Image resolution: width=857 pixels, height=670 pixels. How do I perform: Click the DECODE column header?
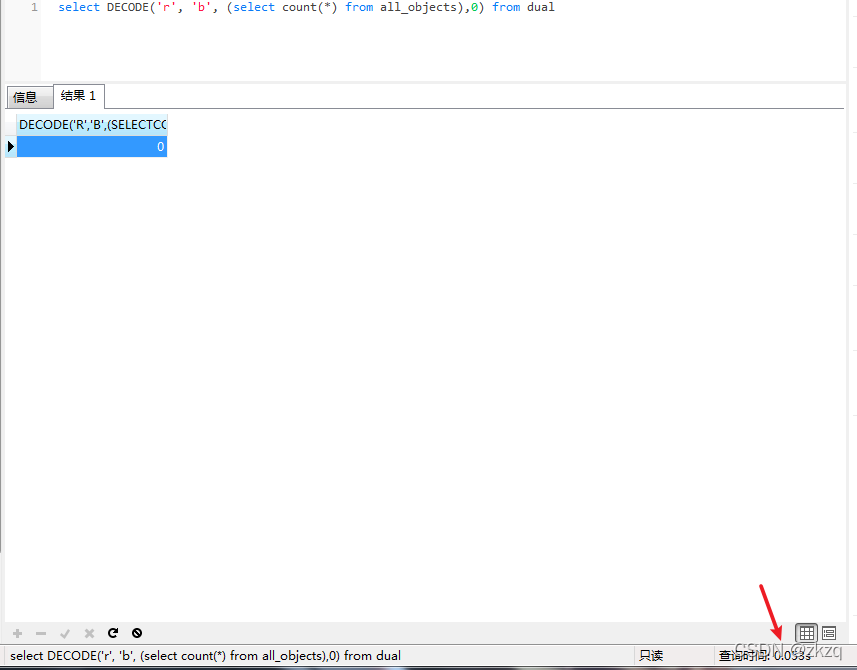click(92, 125)
